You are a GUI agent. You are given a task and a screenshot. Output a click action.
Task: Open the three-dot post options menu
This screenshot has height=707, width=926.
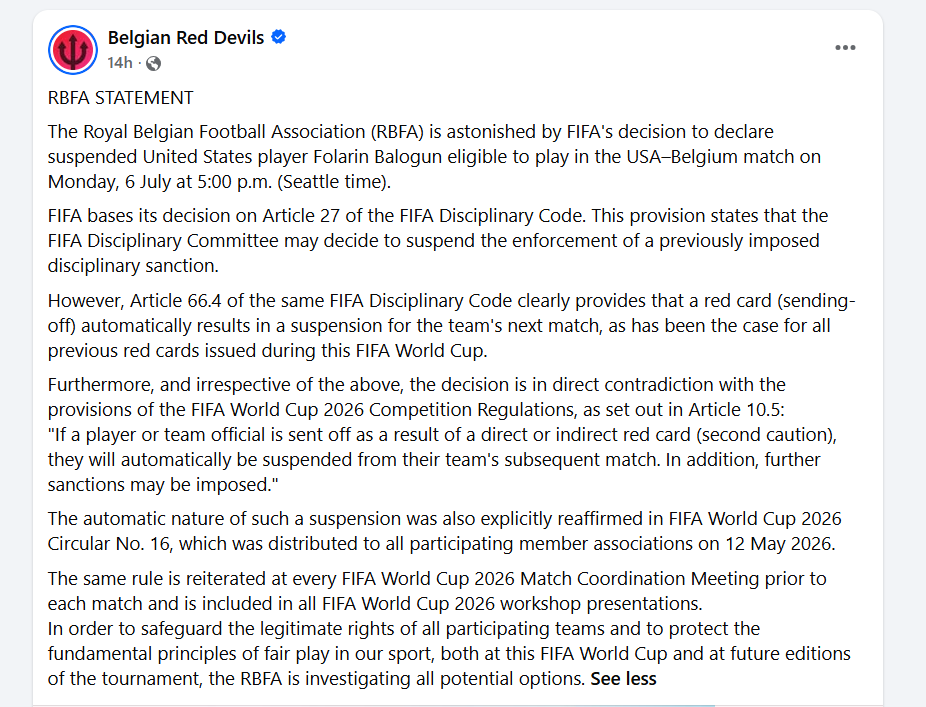click(845, 47)
